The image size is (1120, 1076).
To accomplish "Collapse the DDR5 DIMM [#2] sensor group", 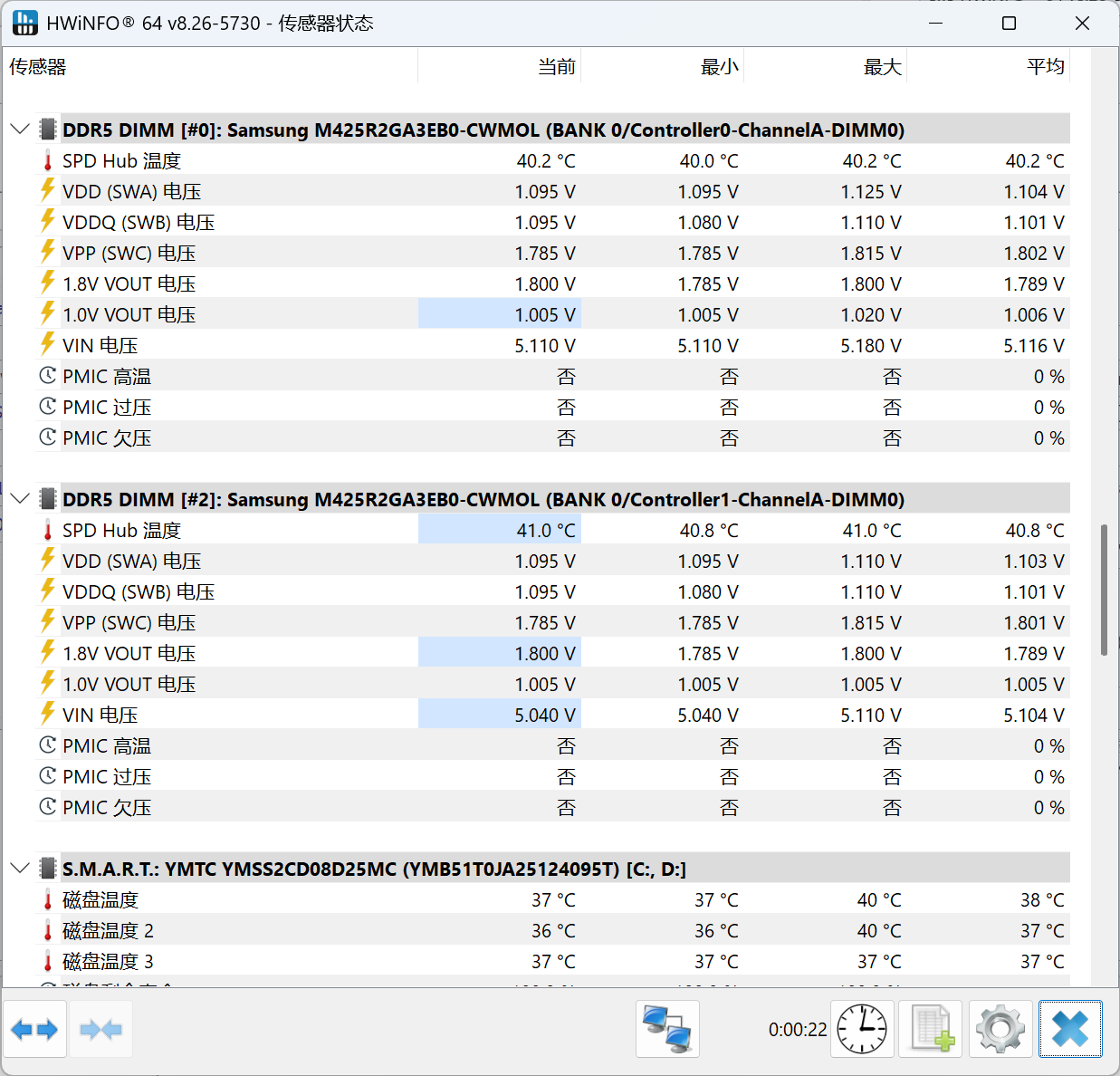I will click(20, 499).
